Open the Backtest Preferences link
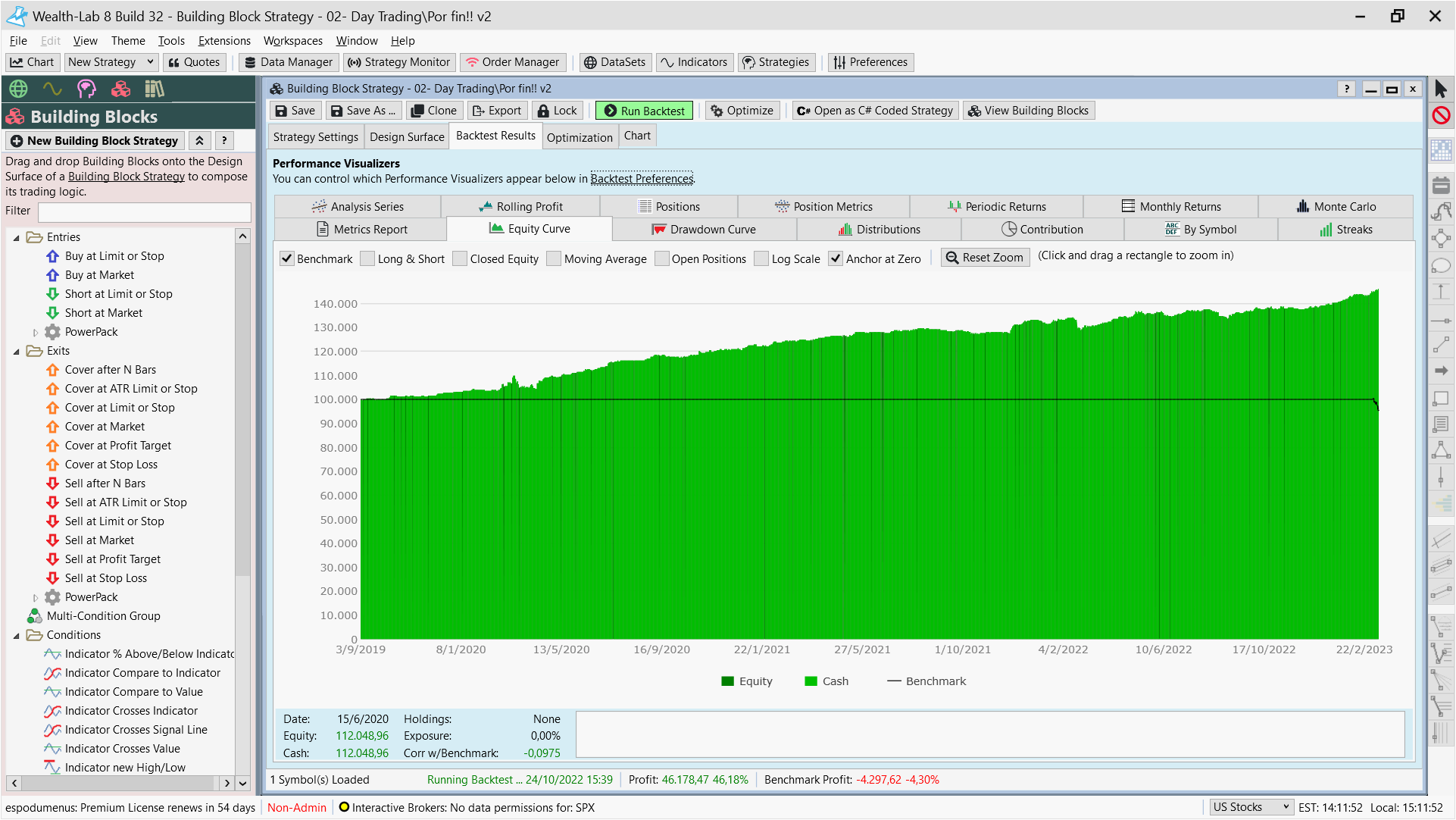 (642, 179)
